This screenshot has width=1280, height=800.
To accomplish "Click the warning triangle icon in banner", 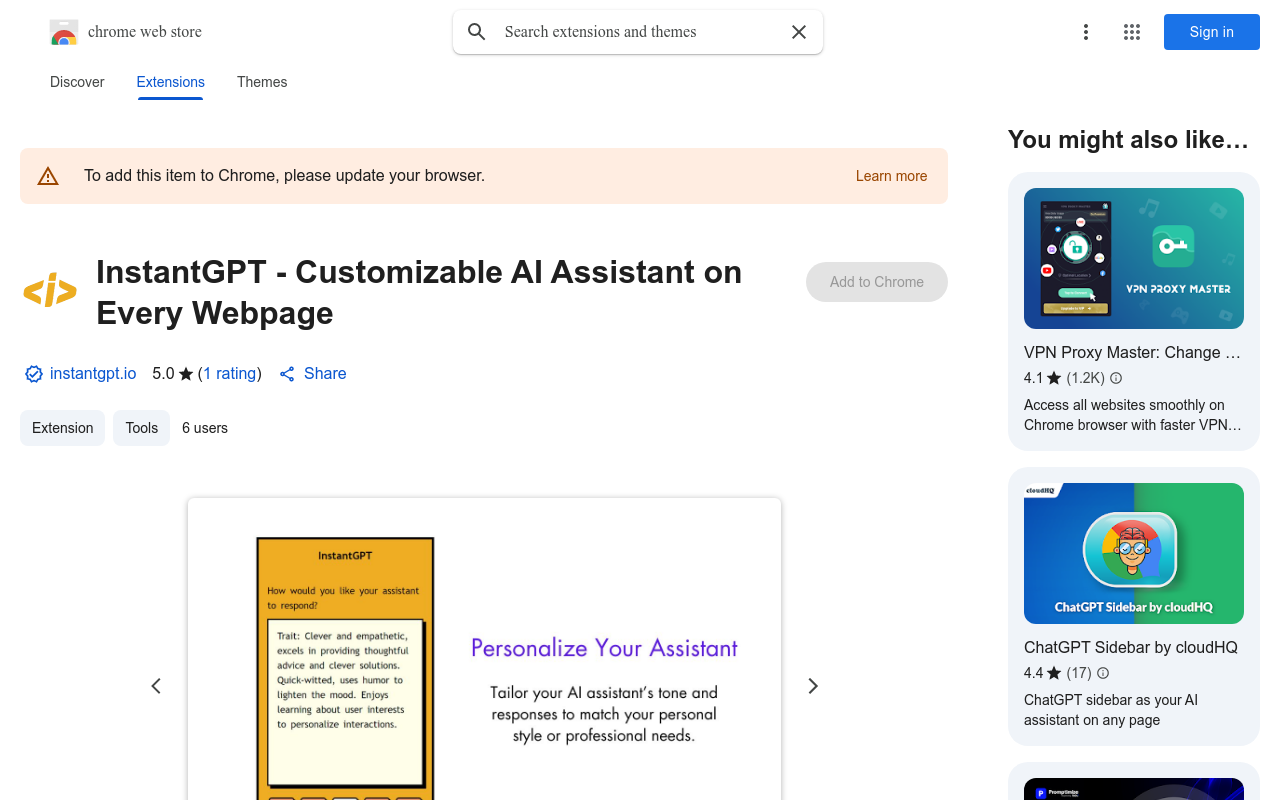I will click(x=48, y=176).
